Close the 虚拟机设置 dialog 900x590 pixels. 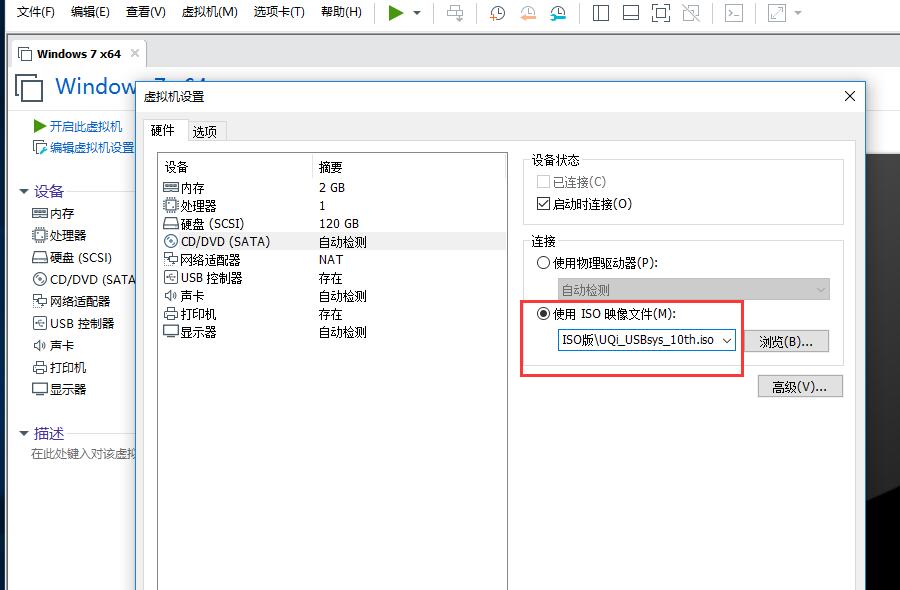click(x=849, y=96)
